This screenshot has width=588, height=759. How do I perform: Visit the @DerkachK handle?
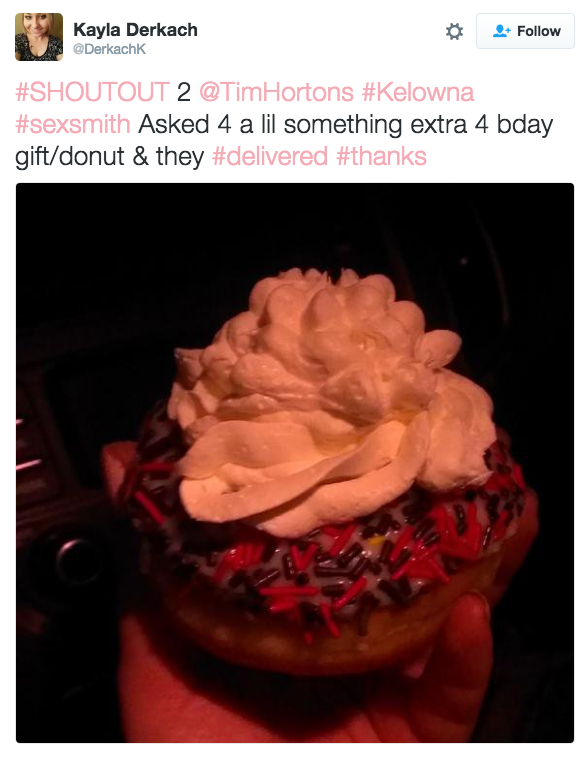109,49
